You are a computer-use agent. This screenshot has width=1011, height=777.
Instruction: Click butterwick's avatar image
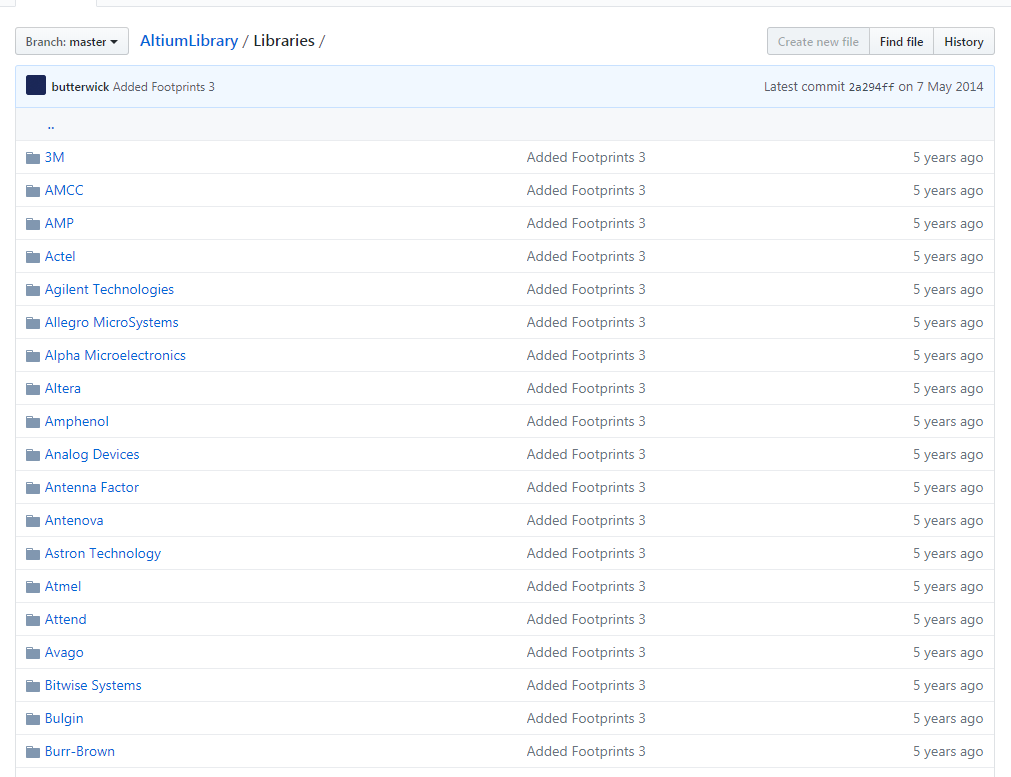tap(36, 86)
